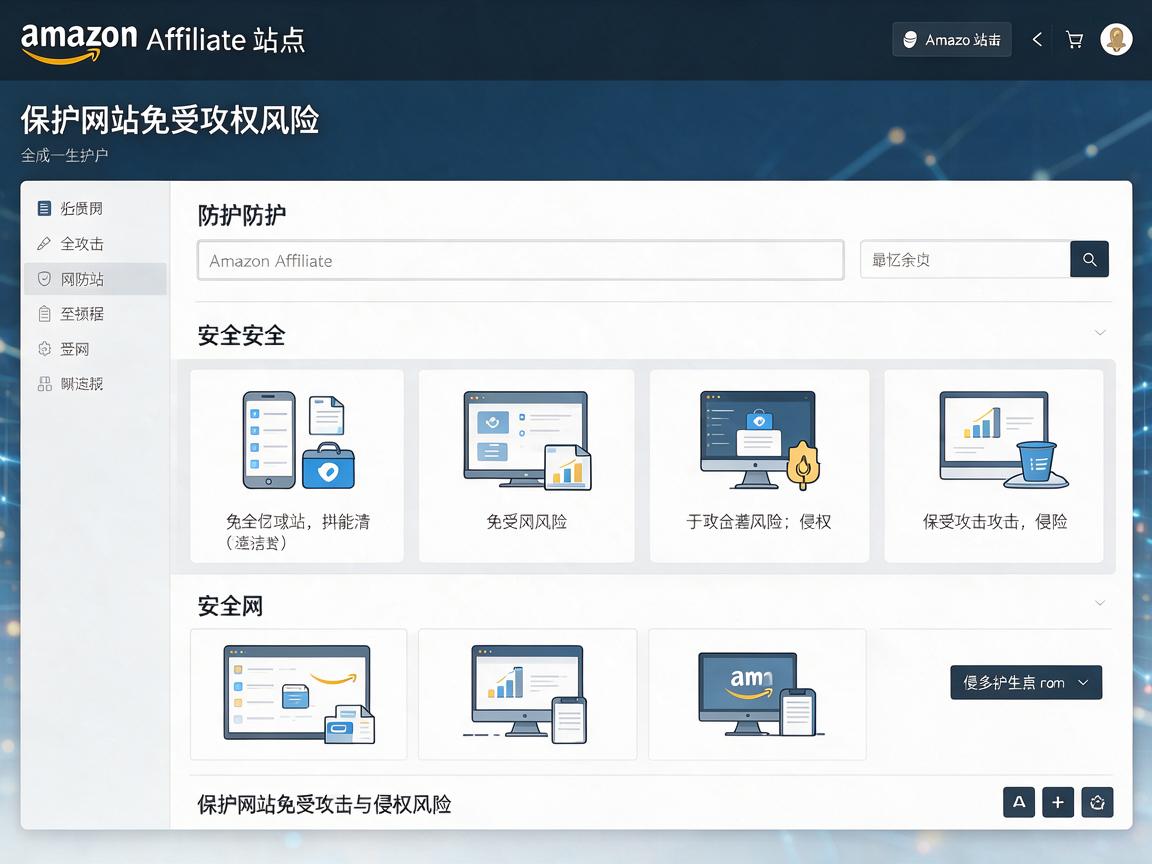The height and width of the screenshot is (864, 1152).
Task: Collapse the 安全安全 section chevron
Action: (x=1100, y=333)
